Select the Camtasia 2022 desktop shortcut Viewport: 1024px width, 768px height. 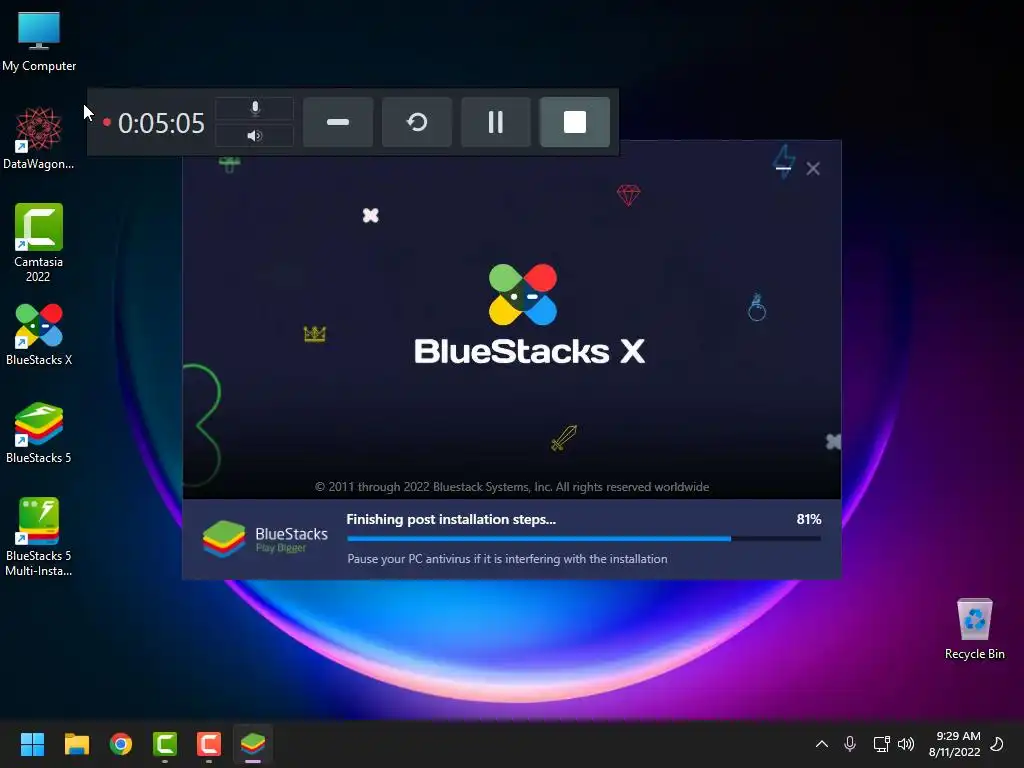click(39, 242)
